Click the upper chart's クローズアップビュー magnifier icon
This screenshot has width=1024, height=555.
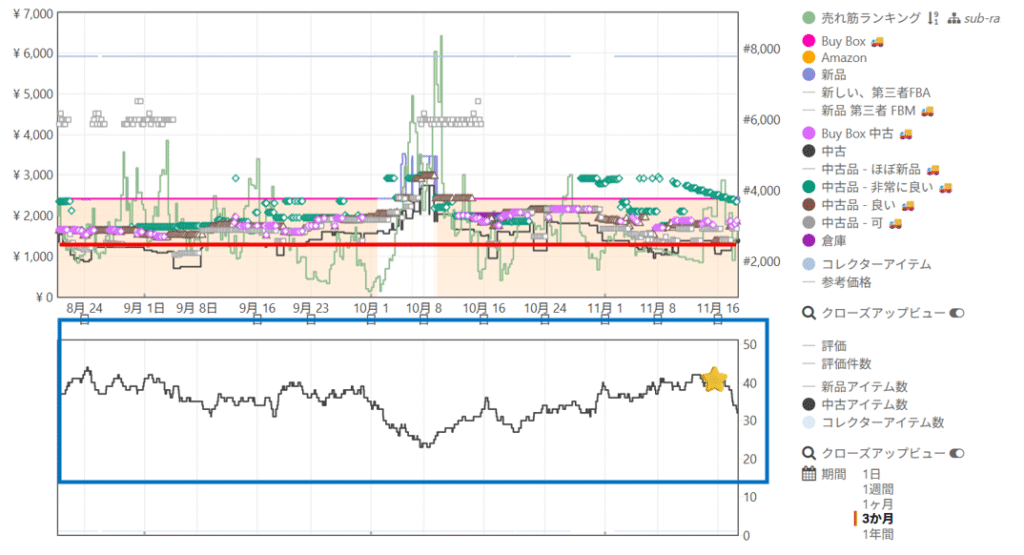(809, 314)
